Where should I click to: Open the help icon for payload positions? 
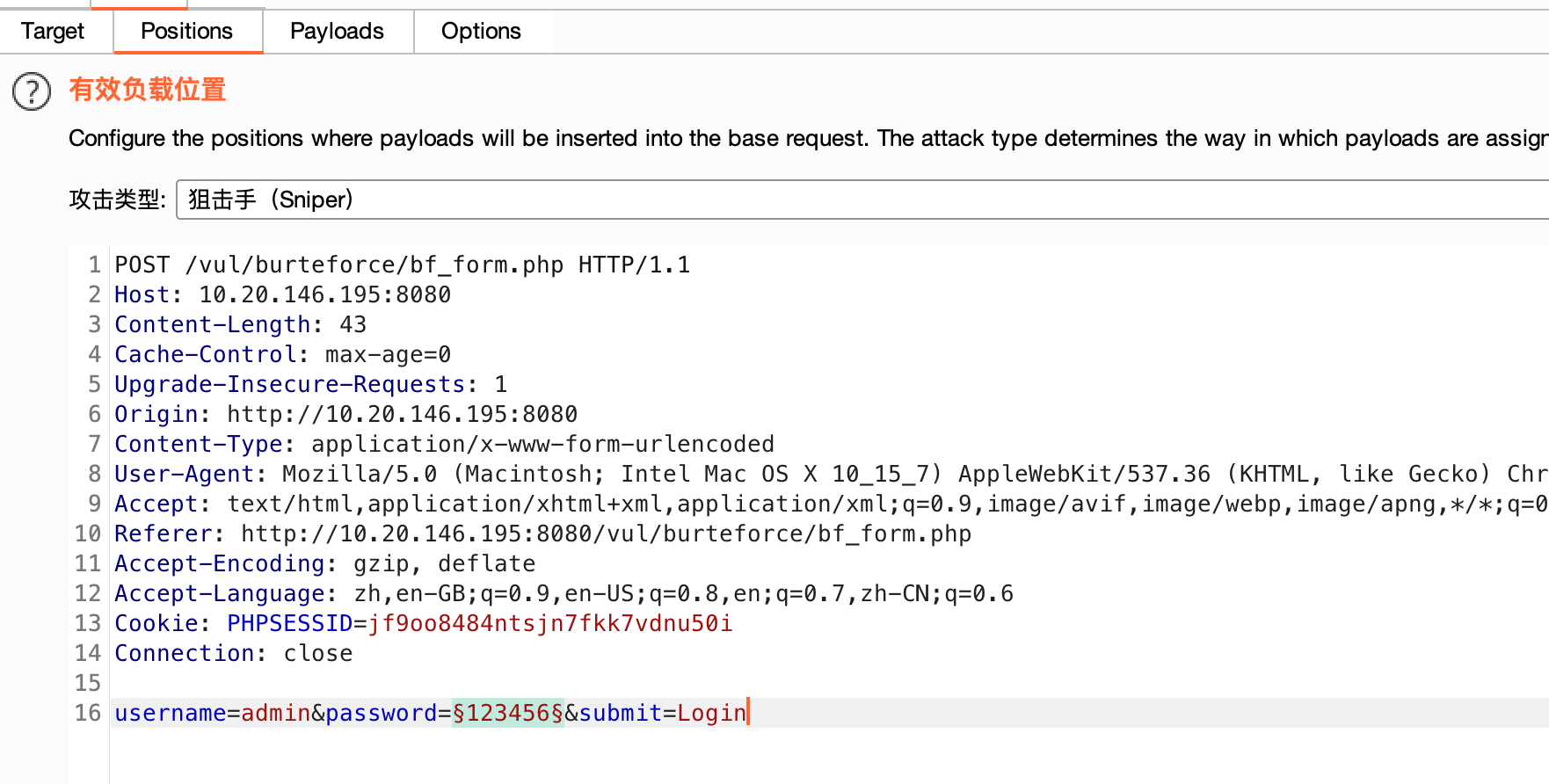click(32, 91)
